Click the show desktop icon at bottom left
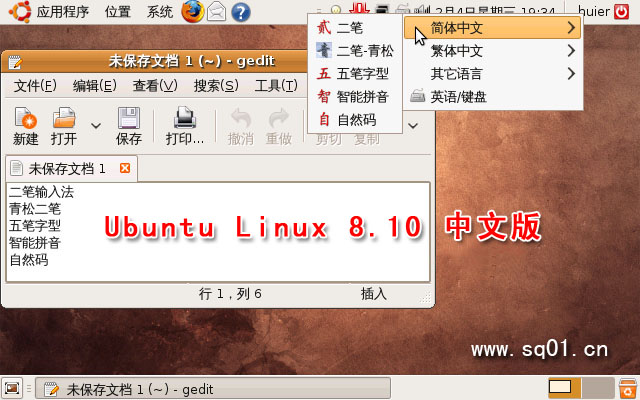 click(12, 388)
